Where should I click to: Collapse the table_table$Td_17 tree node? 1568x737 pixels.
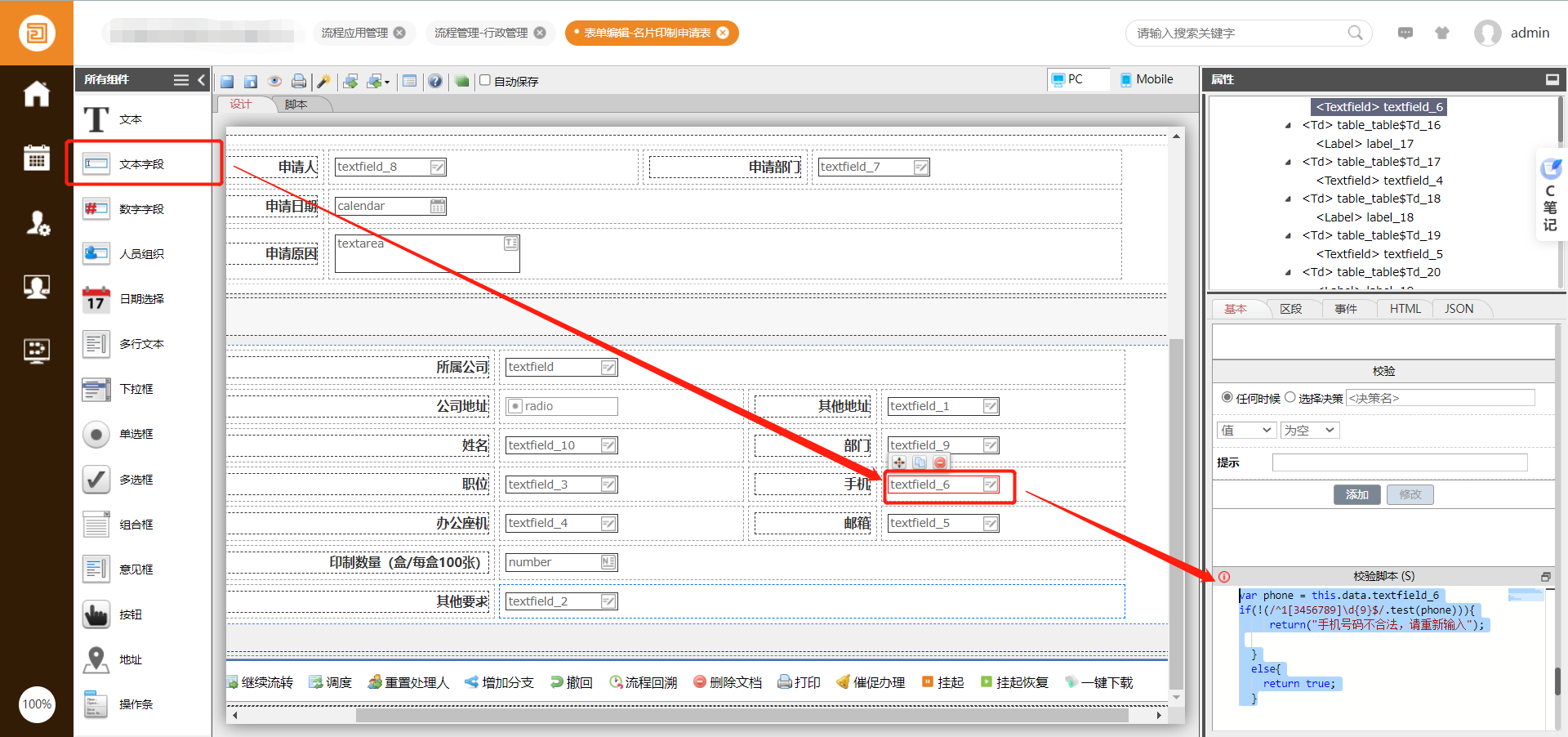coord(1288,163)
